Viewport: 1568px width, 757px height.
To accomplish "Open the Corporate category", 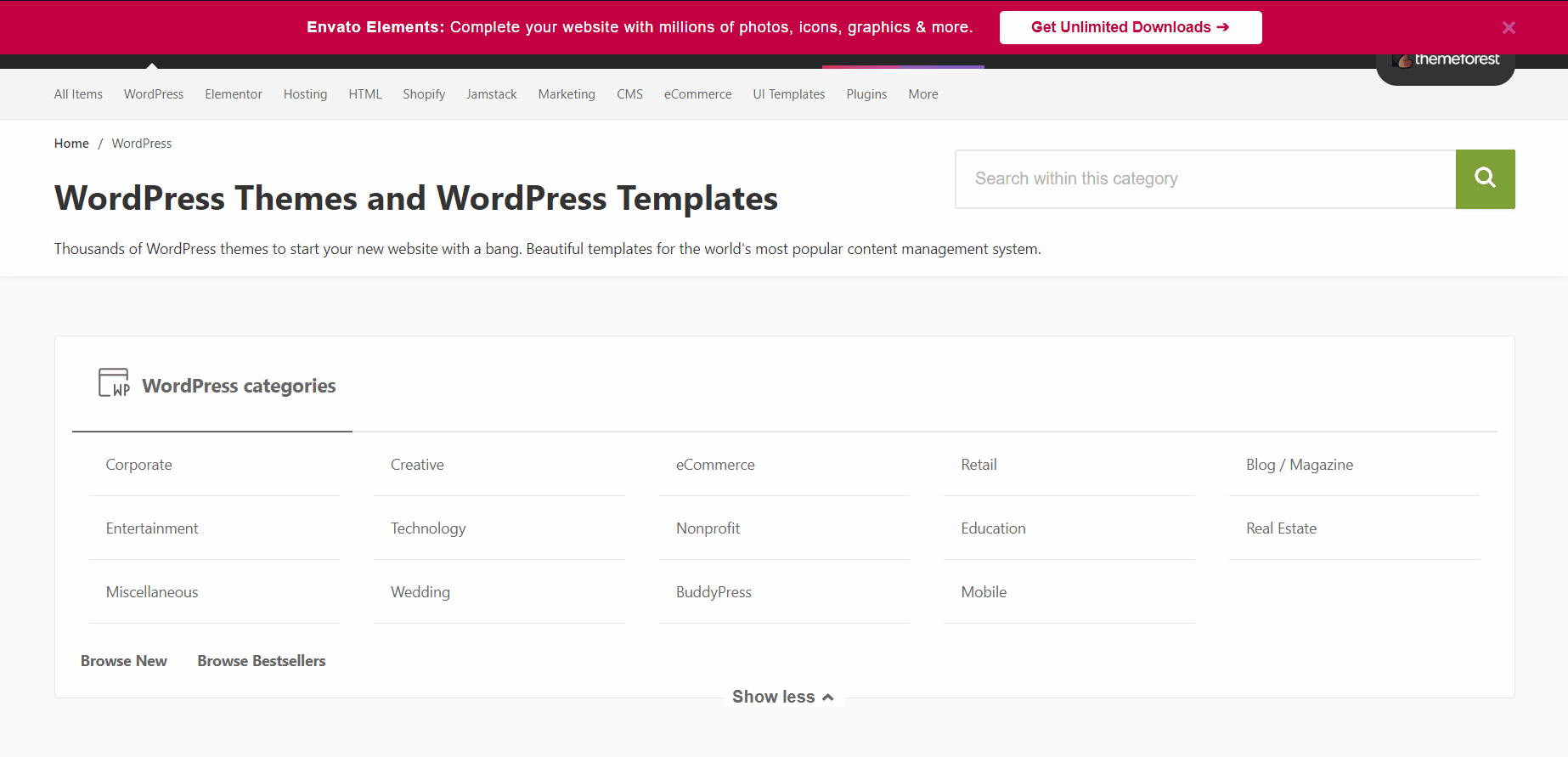I will (138, 465).
